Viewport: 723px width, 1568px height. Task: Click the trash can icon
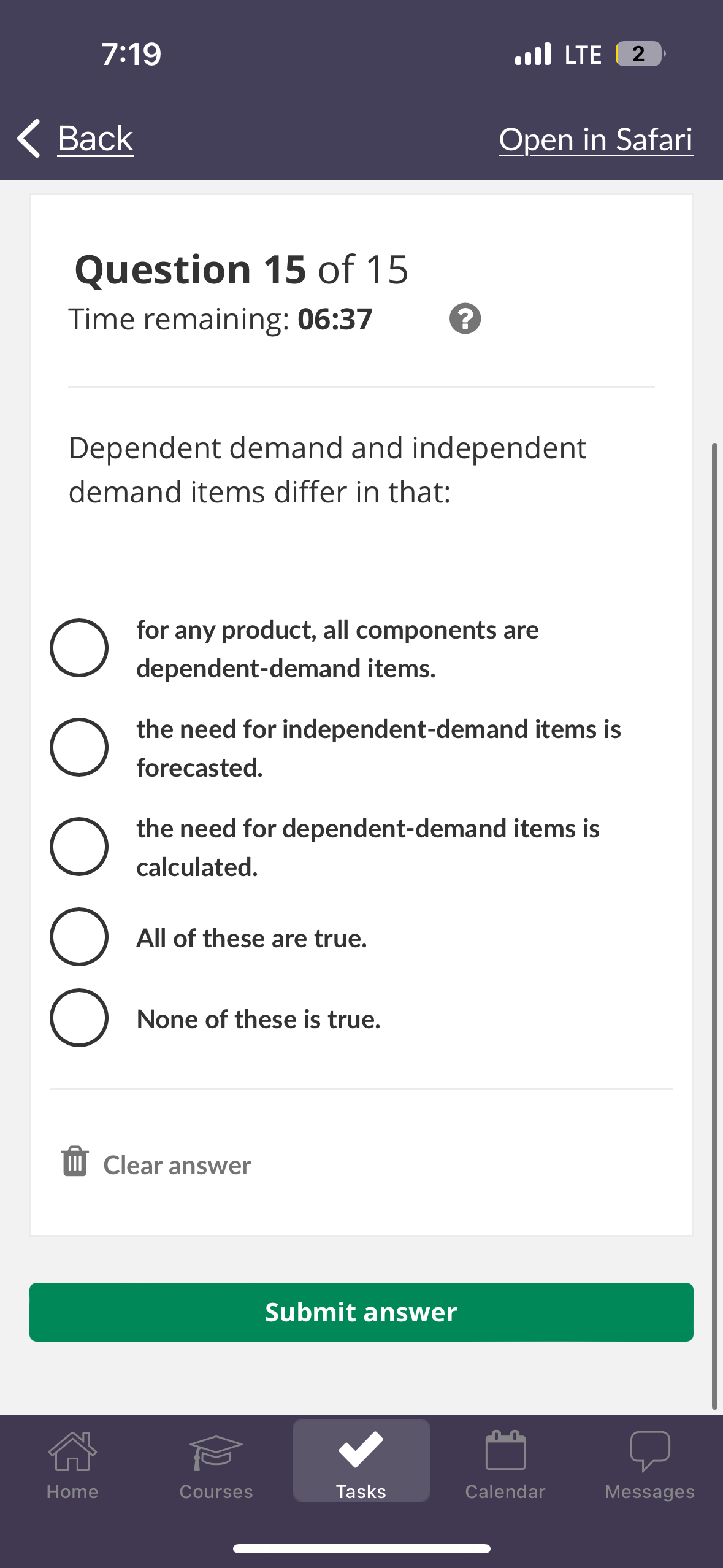[75, 1161]
